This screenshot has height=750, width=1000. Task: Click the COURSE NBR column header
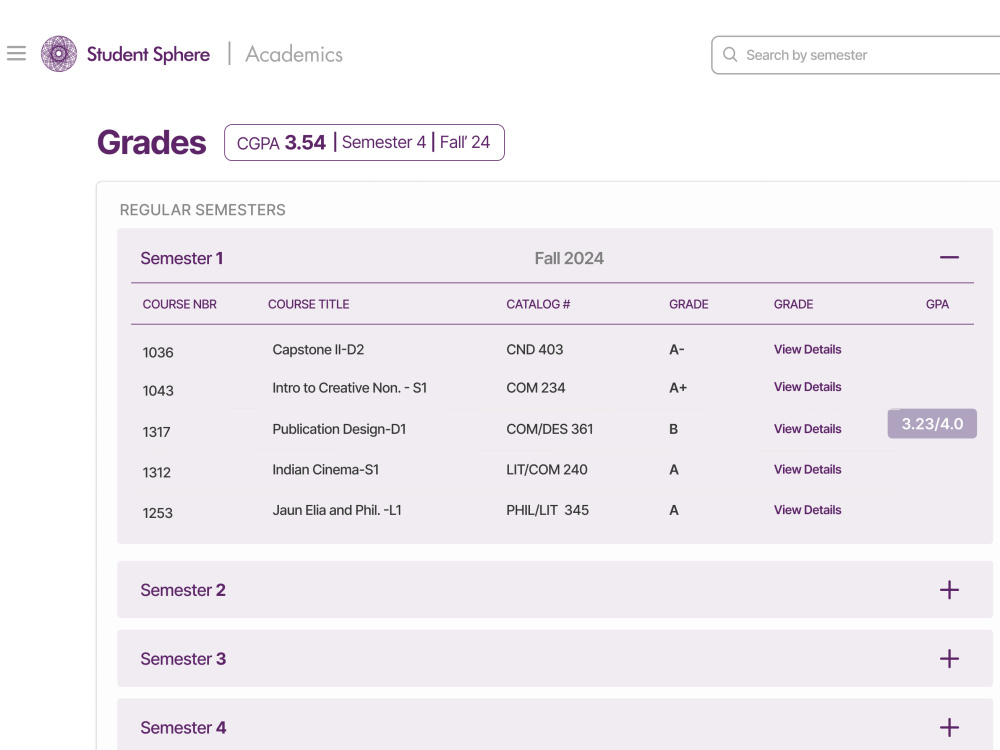click(x=179, y=304)
